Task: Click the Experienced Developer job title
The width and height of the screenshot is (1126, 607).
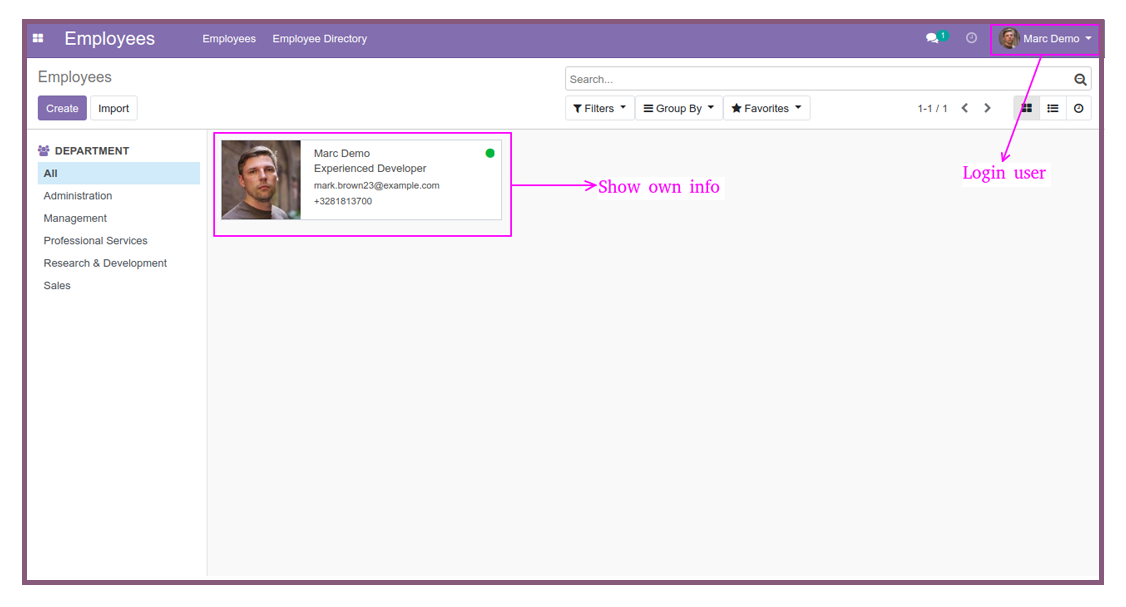Action: tap(370, 168)
